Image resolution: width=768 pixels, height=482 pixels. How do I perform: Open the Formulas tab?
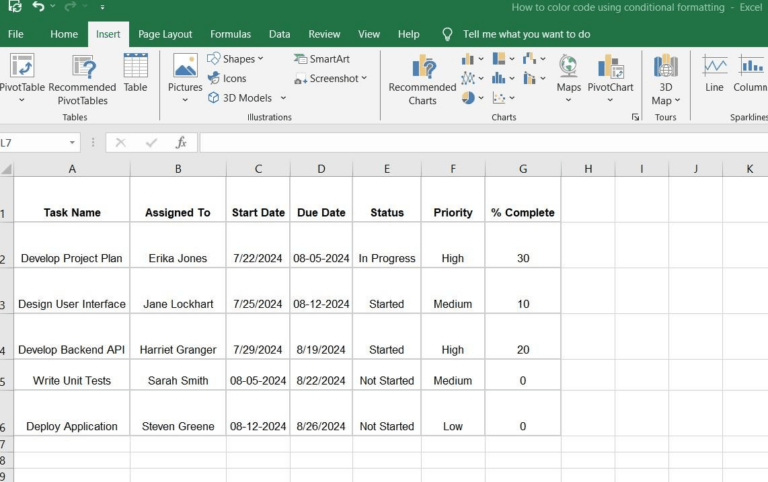(x=230, y=34)
